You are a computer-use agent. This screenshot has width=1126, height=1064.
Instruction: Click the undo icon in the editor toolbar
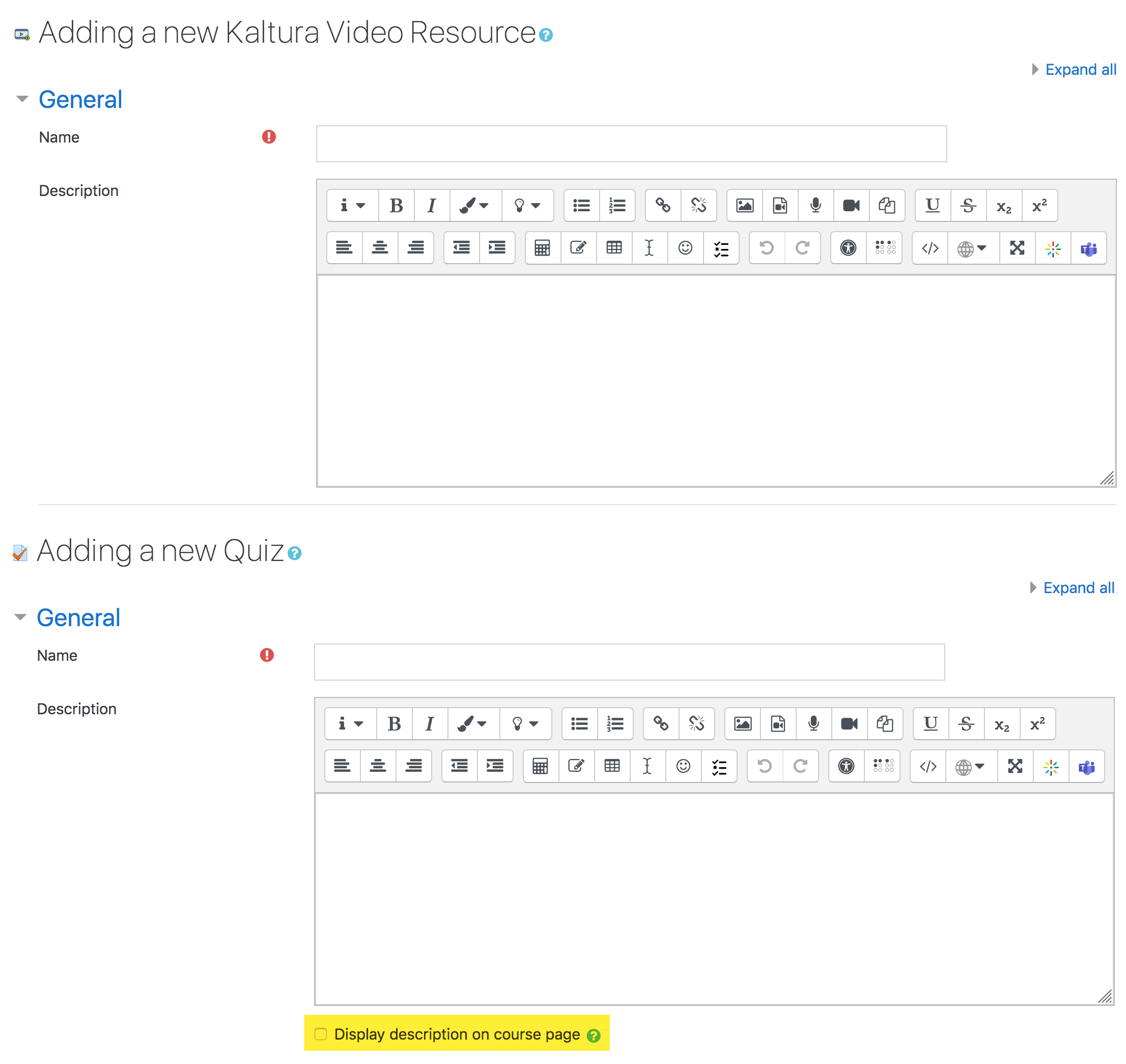(767, 248)
